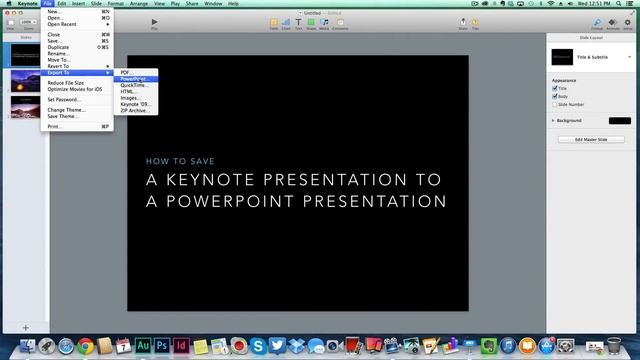
Task: Select Duplicate from the File menu
Action: click(77, 47)
